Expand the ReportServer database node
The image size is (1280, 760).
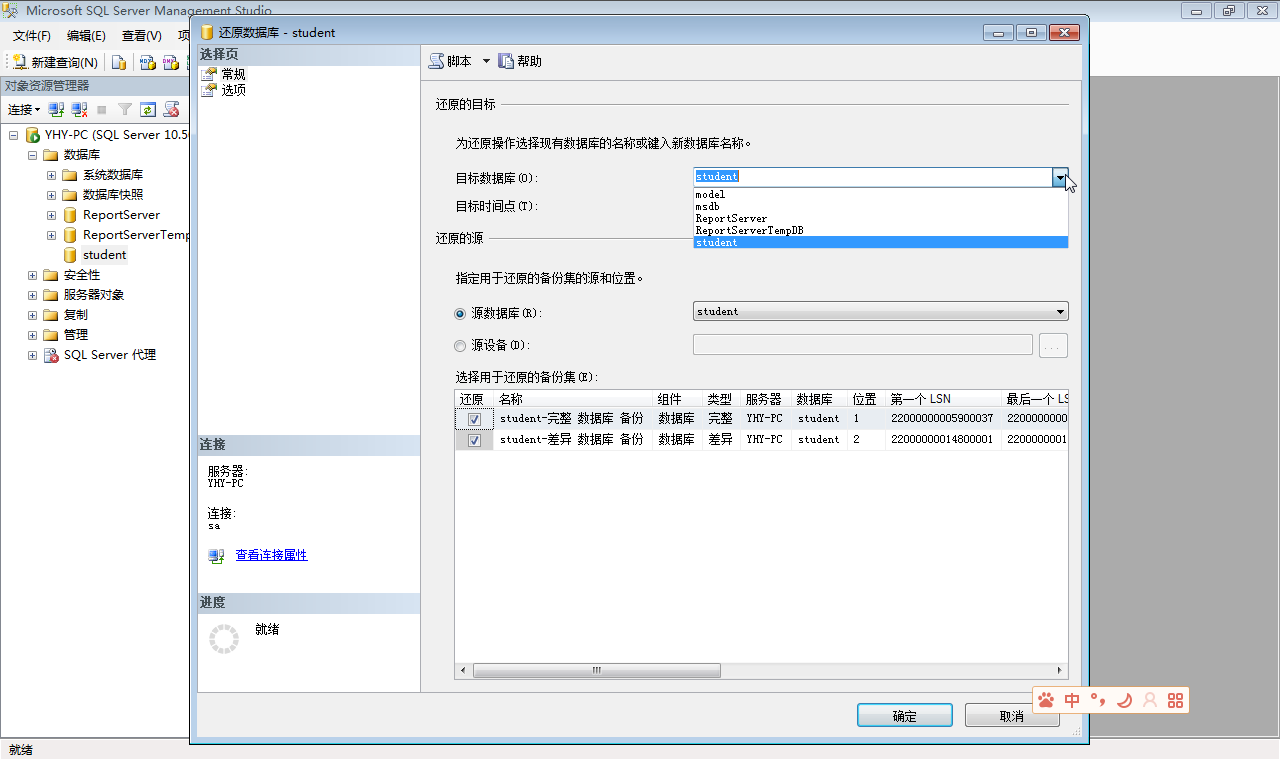(x=52, y=215)
